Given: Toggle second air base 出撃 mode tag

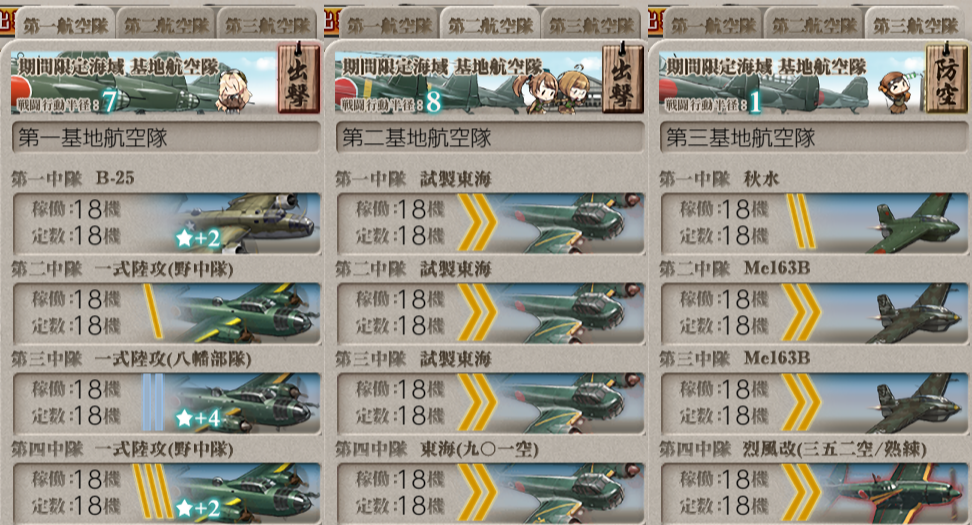Looking at the screenshot, I should 622,77.
